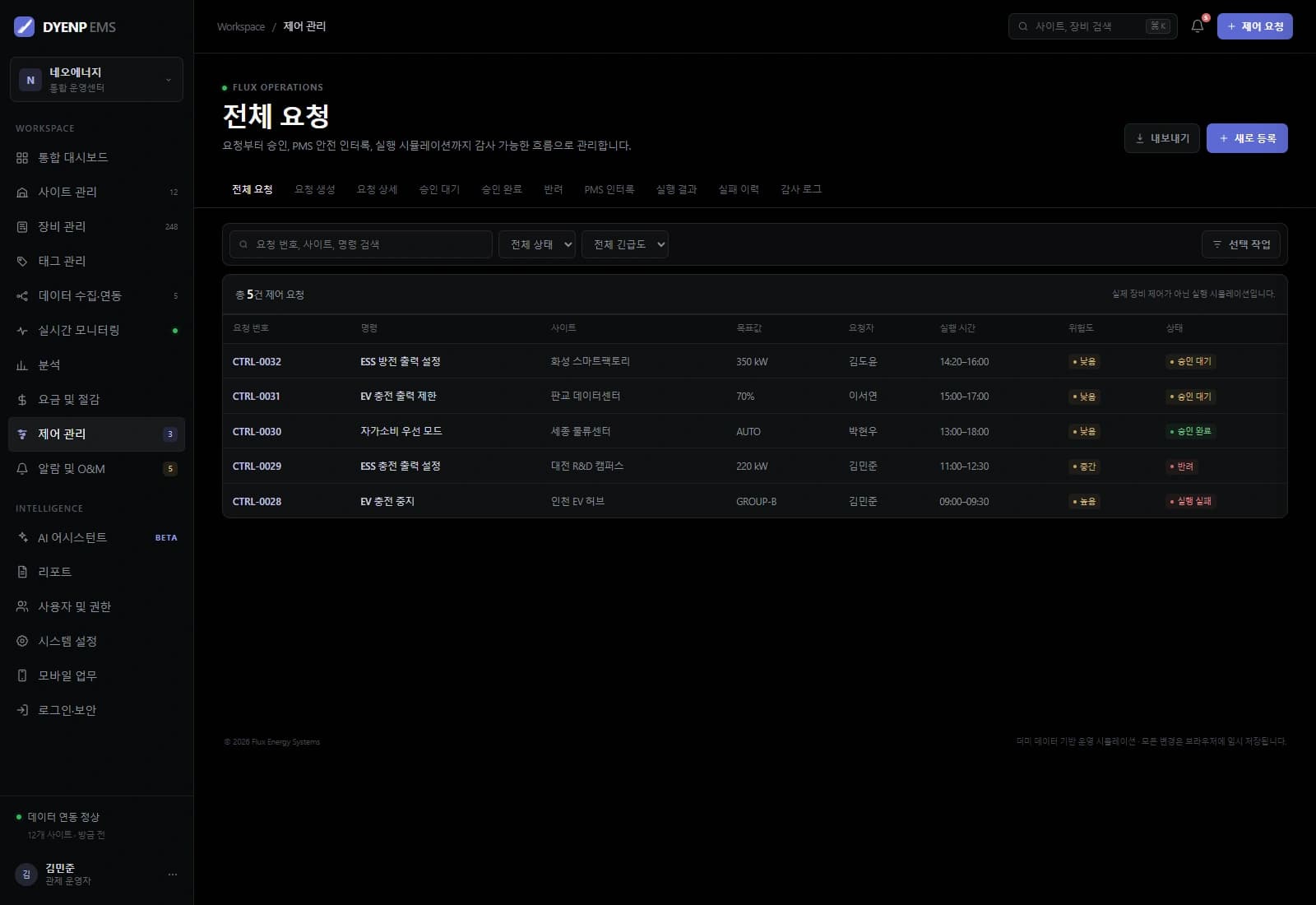Click the Workspace breadcrumb link
The image size is (1316, 905).
(241, 26)
